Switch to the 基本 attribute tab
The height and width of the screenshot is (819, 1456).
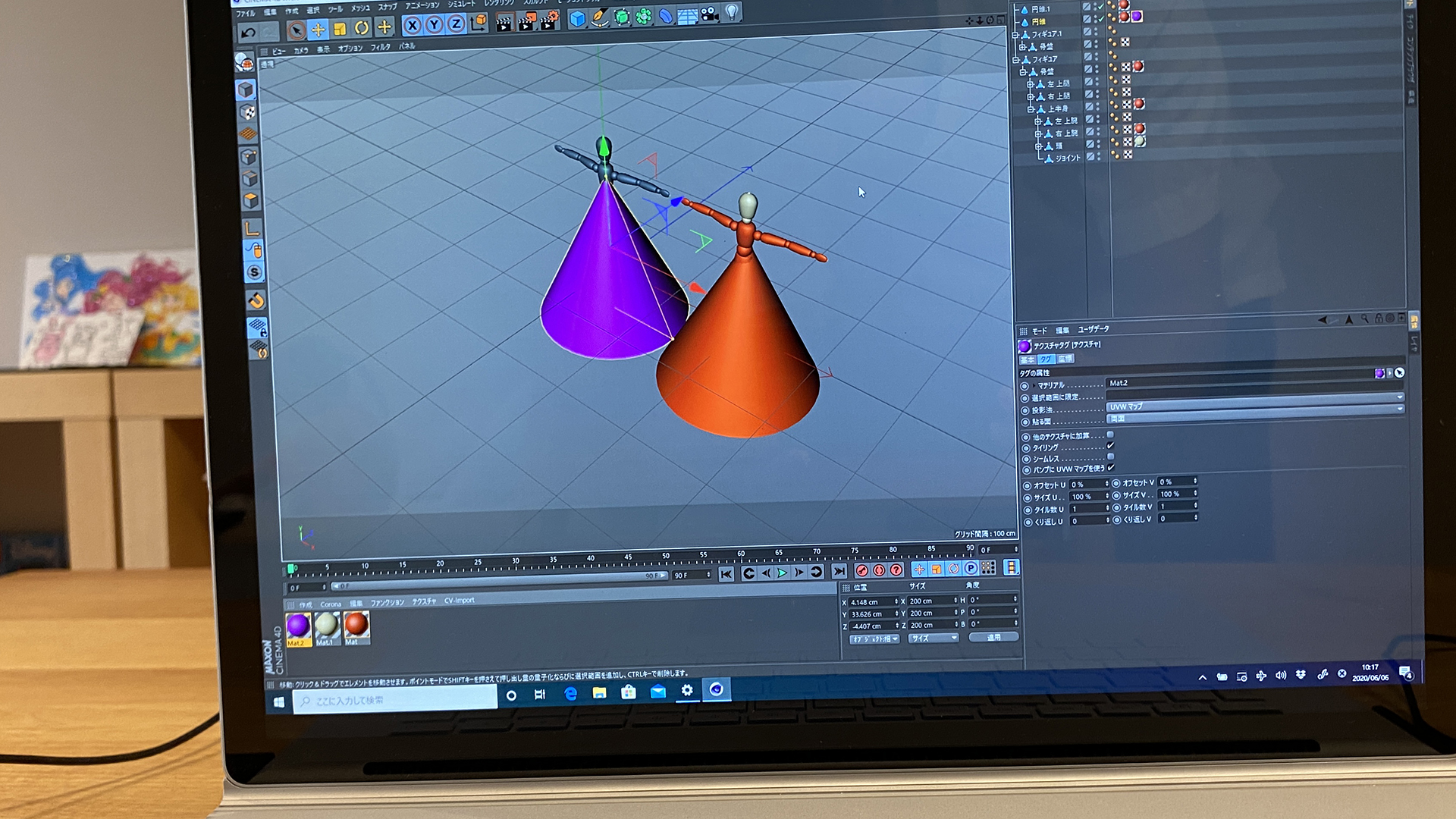[1027, 359]
